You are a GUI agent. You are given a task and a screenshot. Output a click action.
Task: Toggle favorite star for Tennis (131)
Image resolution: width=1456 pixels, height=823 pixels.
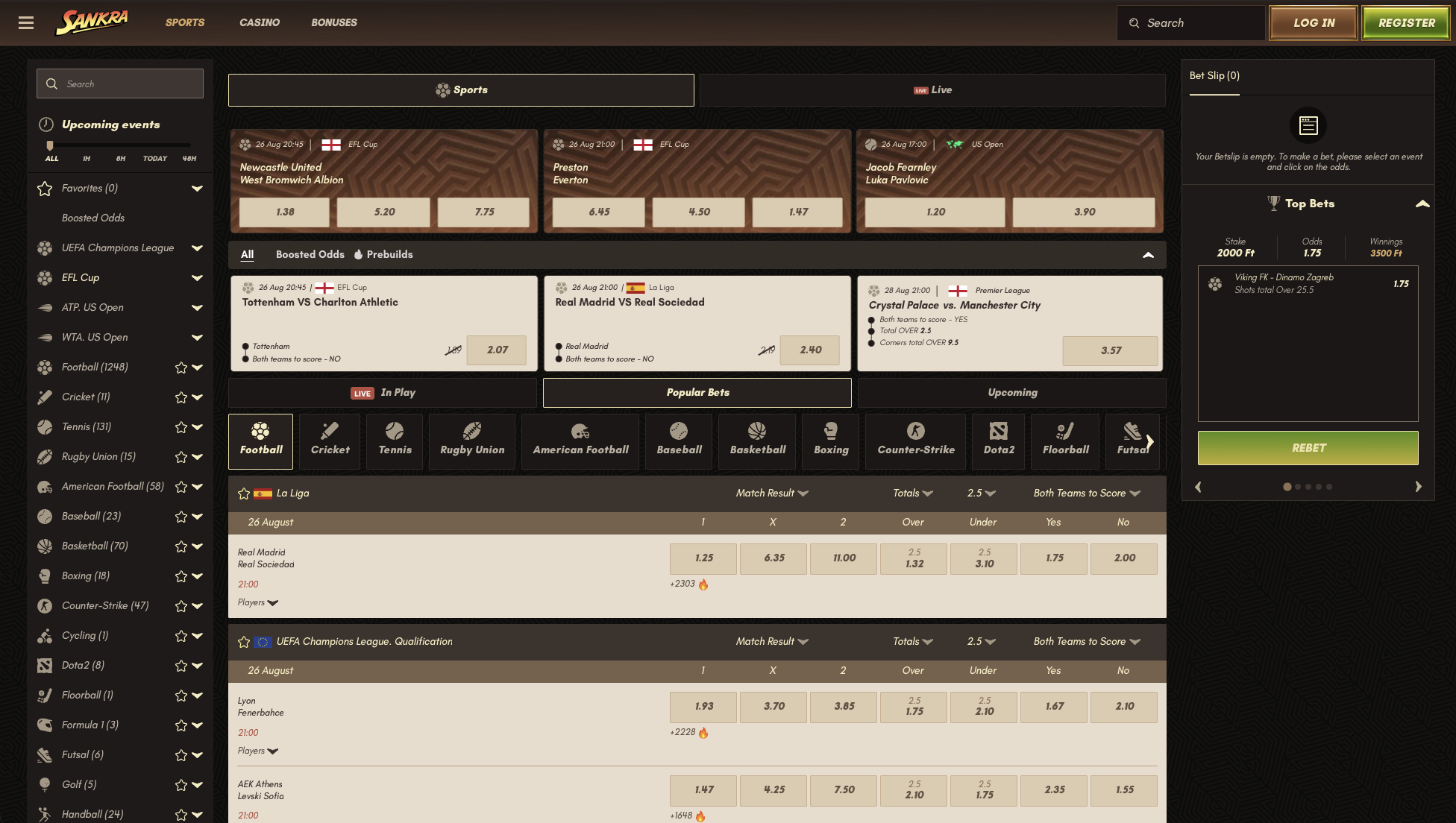tap(181, 427)
